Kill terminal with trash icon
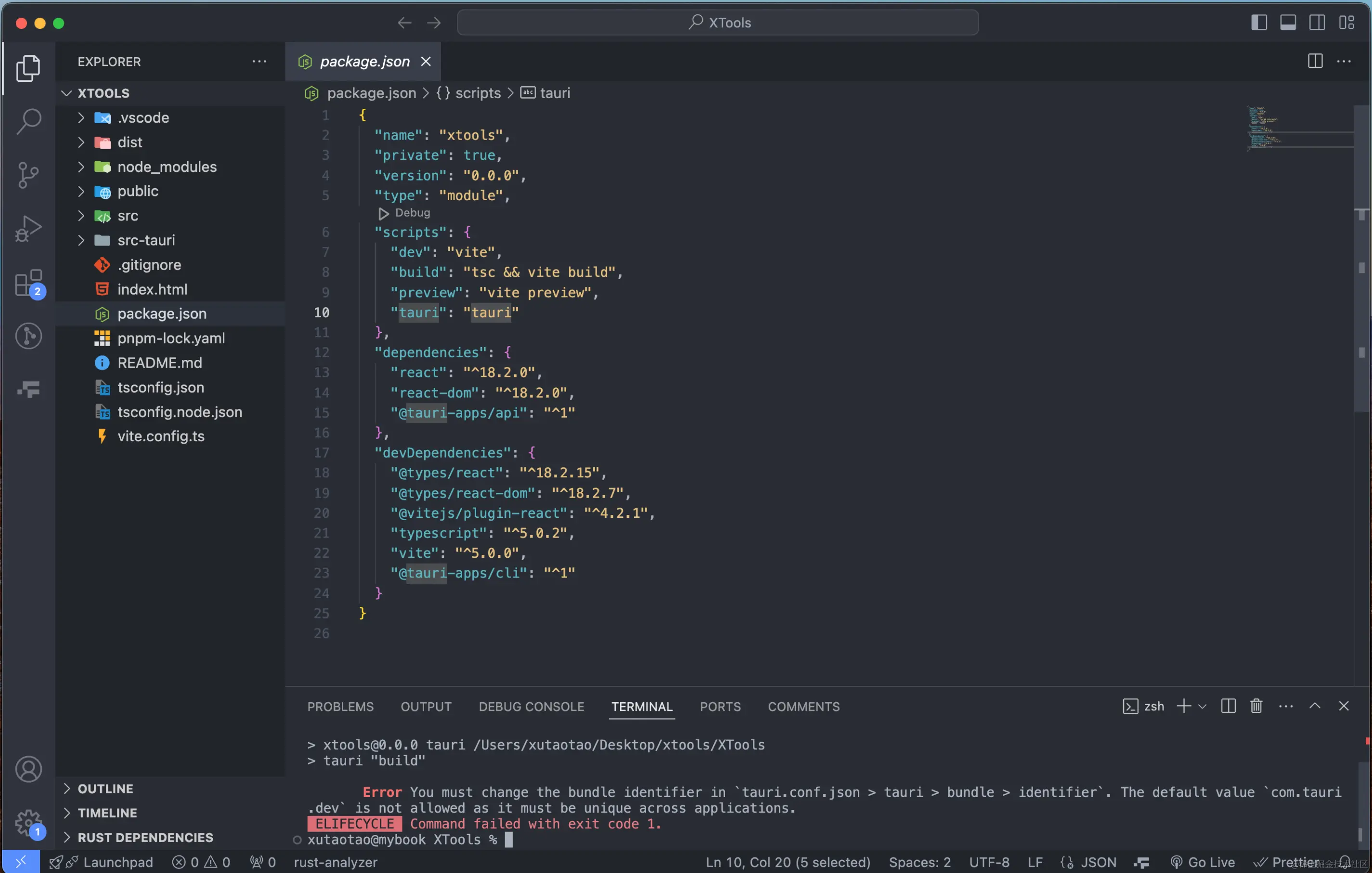 point(1256,706)
